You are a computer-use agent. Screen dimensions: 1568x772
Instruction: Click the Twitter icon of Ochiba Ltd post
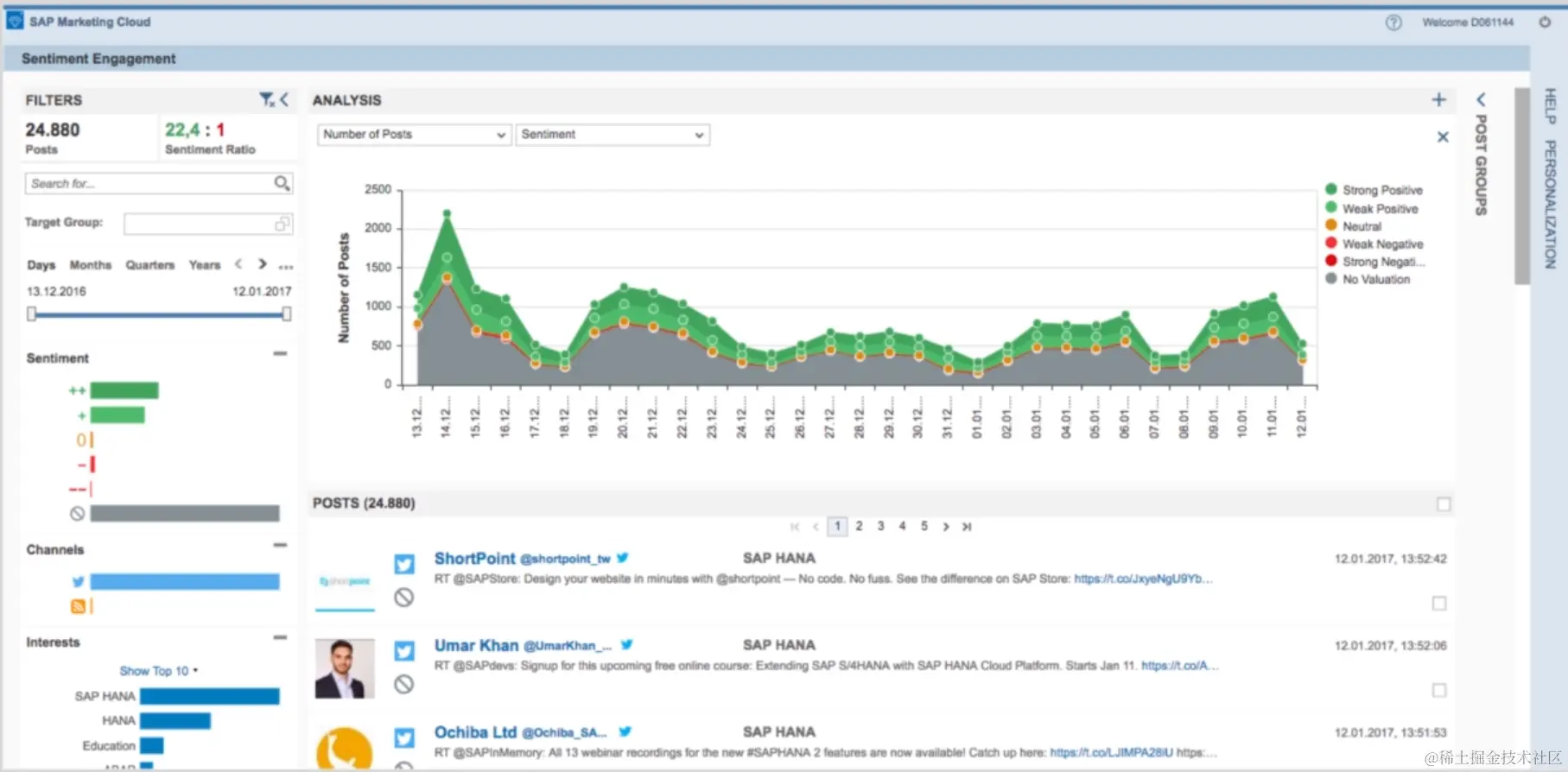(404, 738)
